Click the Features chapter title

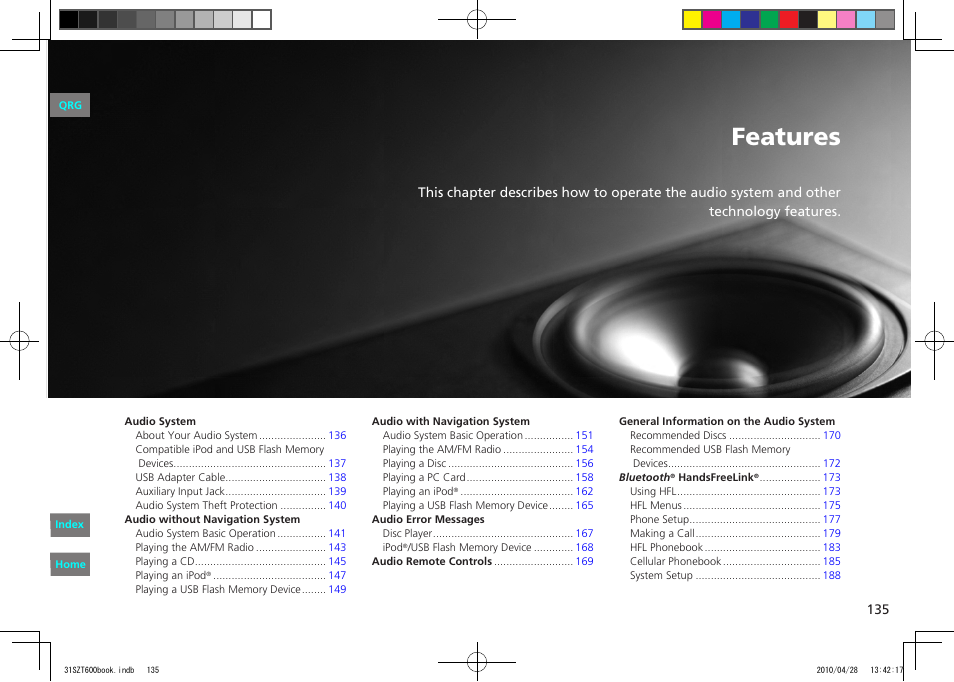785,136
